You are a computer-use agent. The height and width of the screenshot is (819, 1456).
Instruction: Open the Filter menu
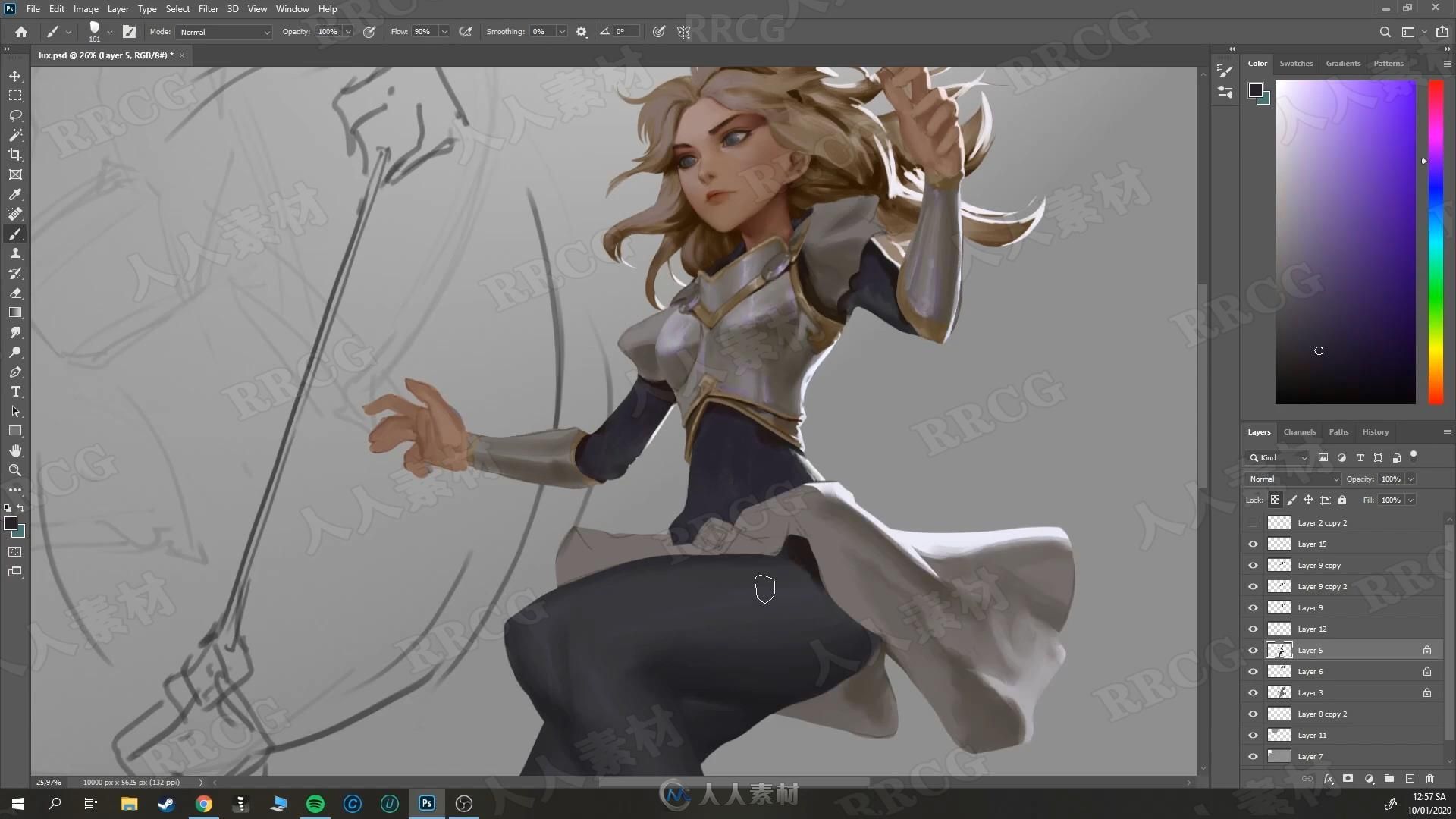(x=208, y=9)
